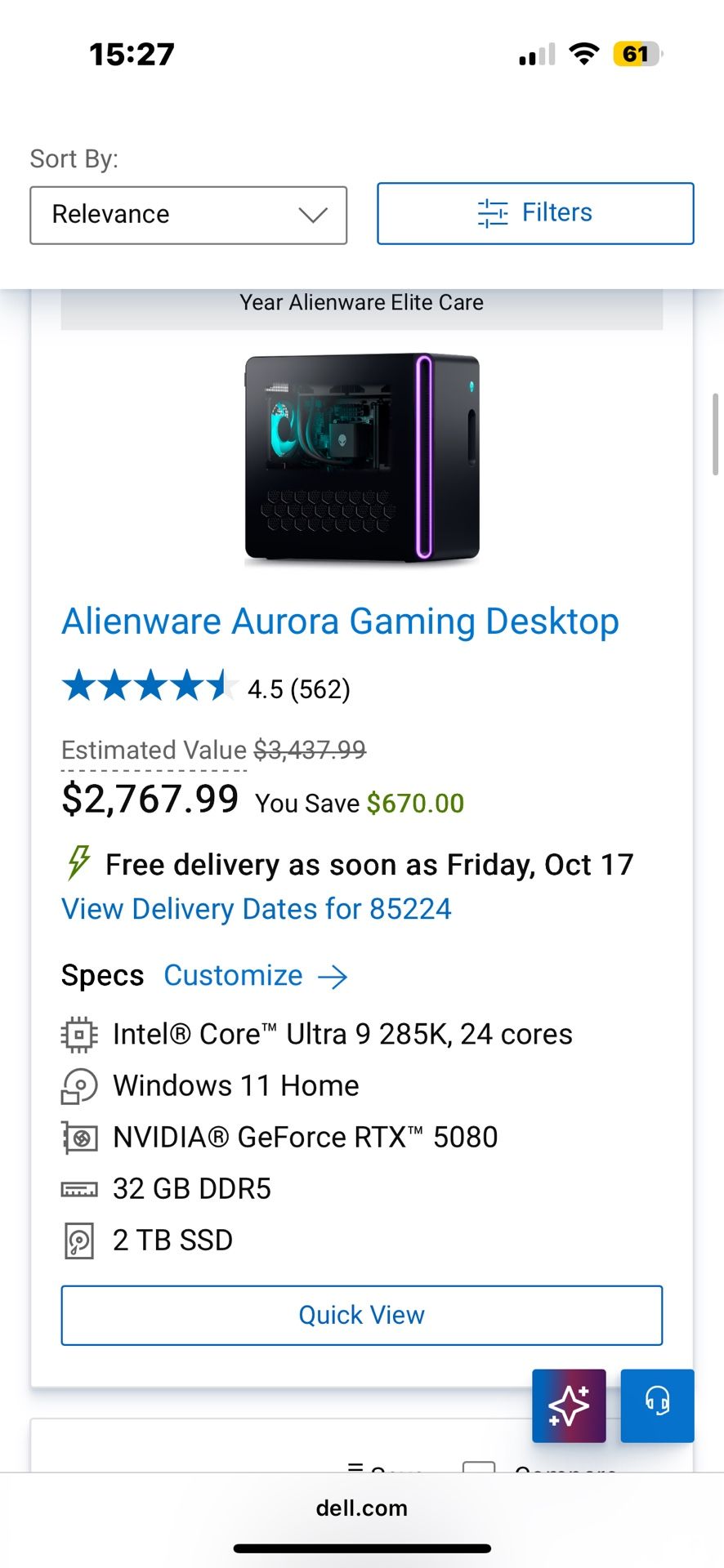
Task: Click the Windows 11 Home disc icon
Action: coord(79,1086)
